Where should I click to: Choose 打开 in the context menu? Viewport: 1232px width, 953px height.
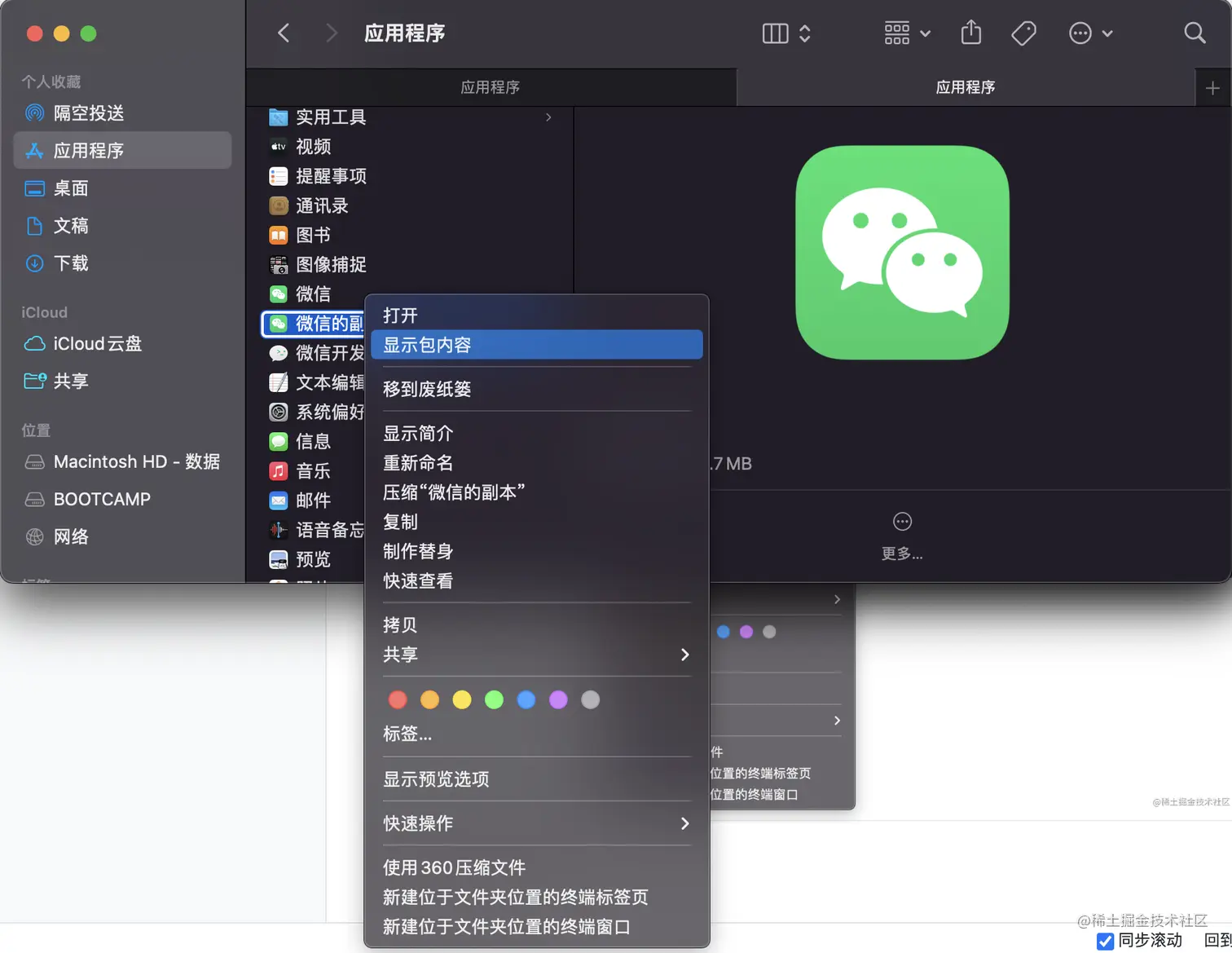click(x=536, y=315)
